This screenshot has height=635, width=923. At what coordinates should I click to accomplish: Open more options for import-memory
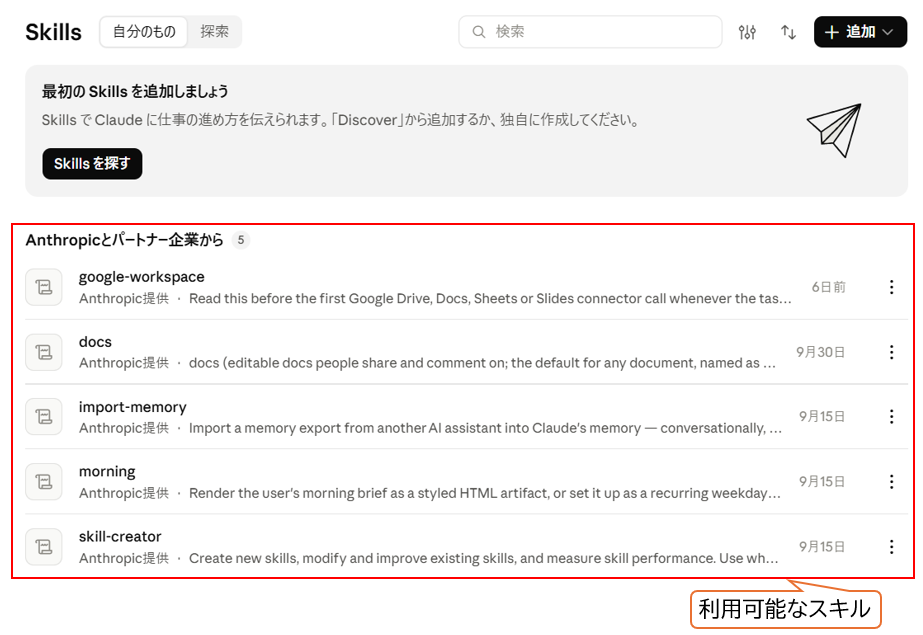click(891, 417)
